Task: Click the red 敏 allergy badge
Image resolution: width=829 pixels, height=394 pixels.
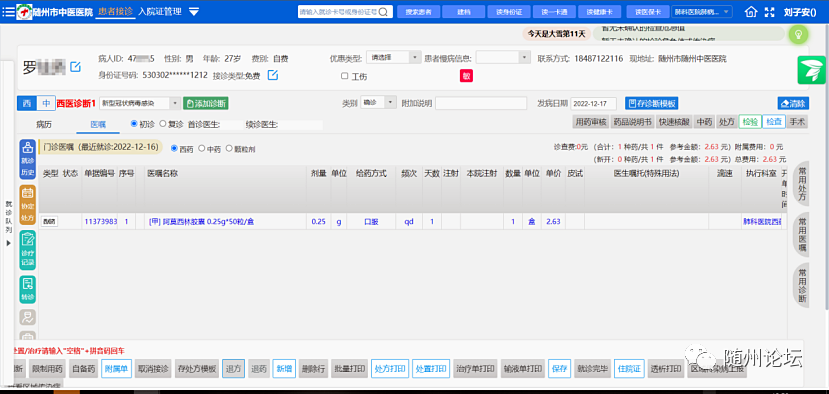Action: pos(466,76)
